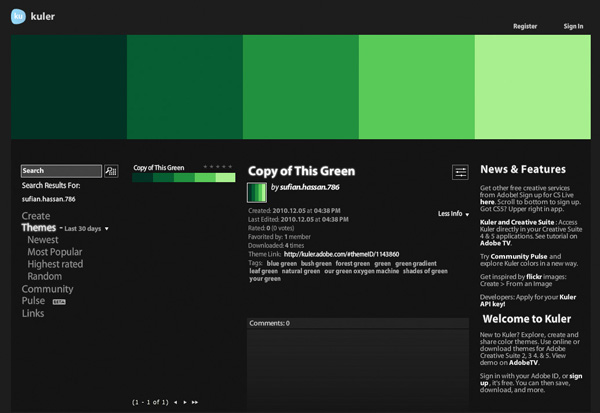Screen dimensions: 600x413
Task: Jump to last results page arrow
Action: click(x=195, y=402)
